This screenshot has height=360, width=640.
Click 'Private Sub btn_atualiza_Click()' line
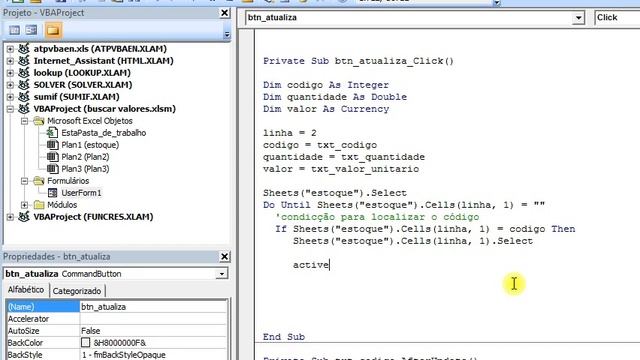click(x=358, y=61)
